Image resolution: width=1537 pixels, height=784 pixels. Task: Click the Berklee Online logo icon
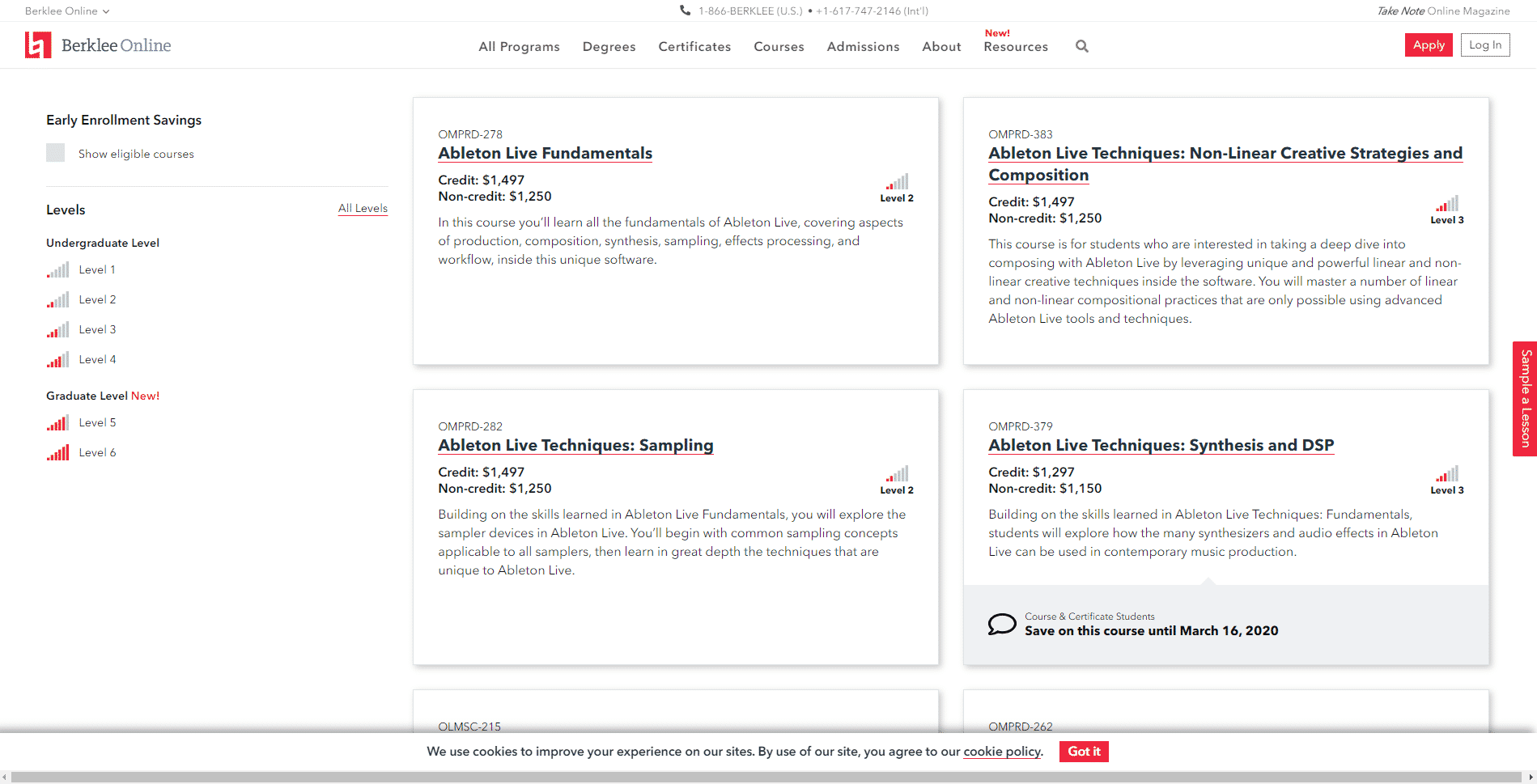tap(38, 45)
